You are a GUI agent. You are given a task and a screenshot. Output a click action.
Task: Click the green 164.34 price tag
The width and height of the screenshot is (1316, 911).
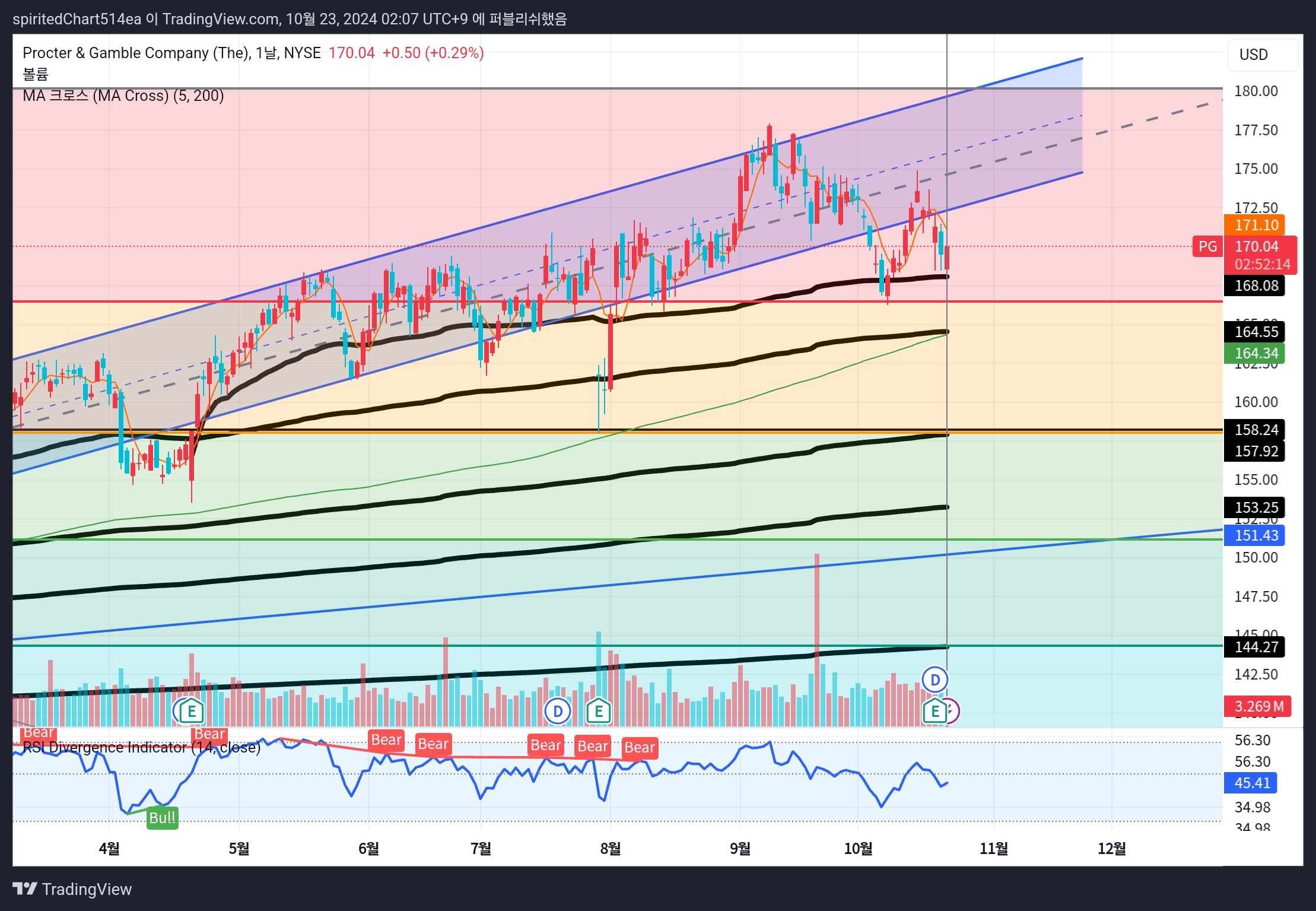coord(1254,353)
